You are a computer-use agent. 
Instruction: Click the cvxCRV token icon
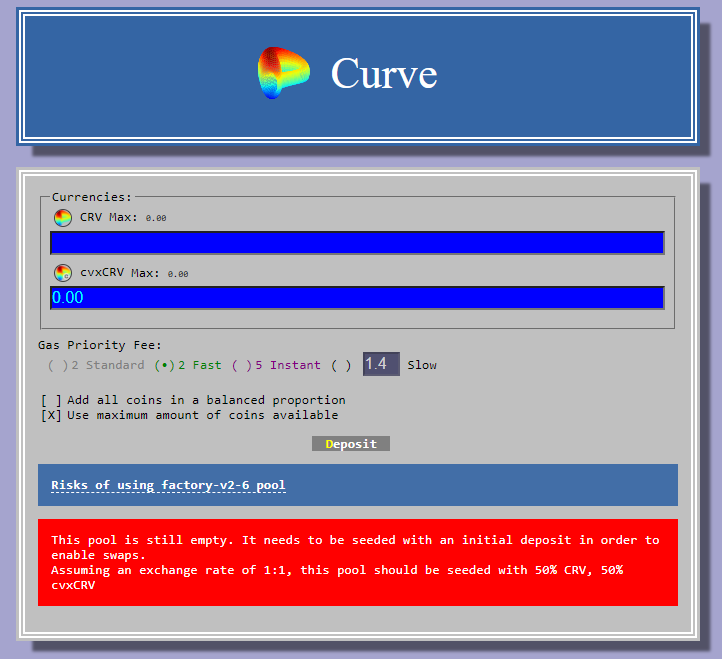(63, 273)
